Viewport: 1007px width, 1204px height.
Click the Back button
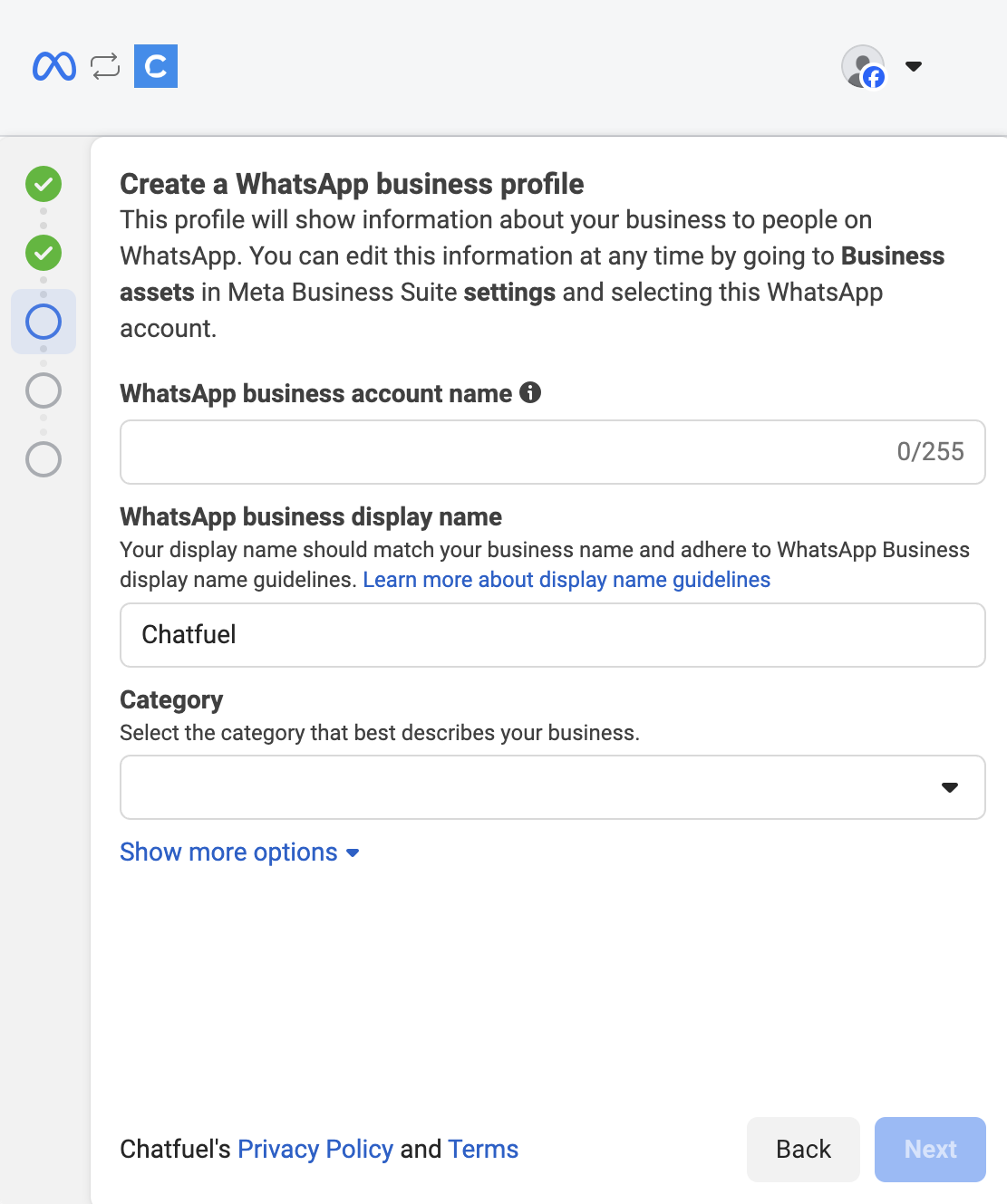coord(803,1149)
